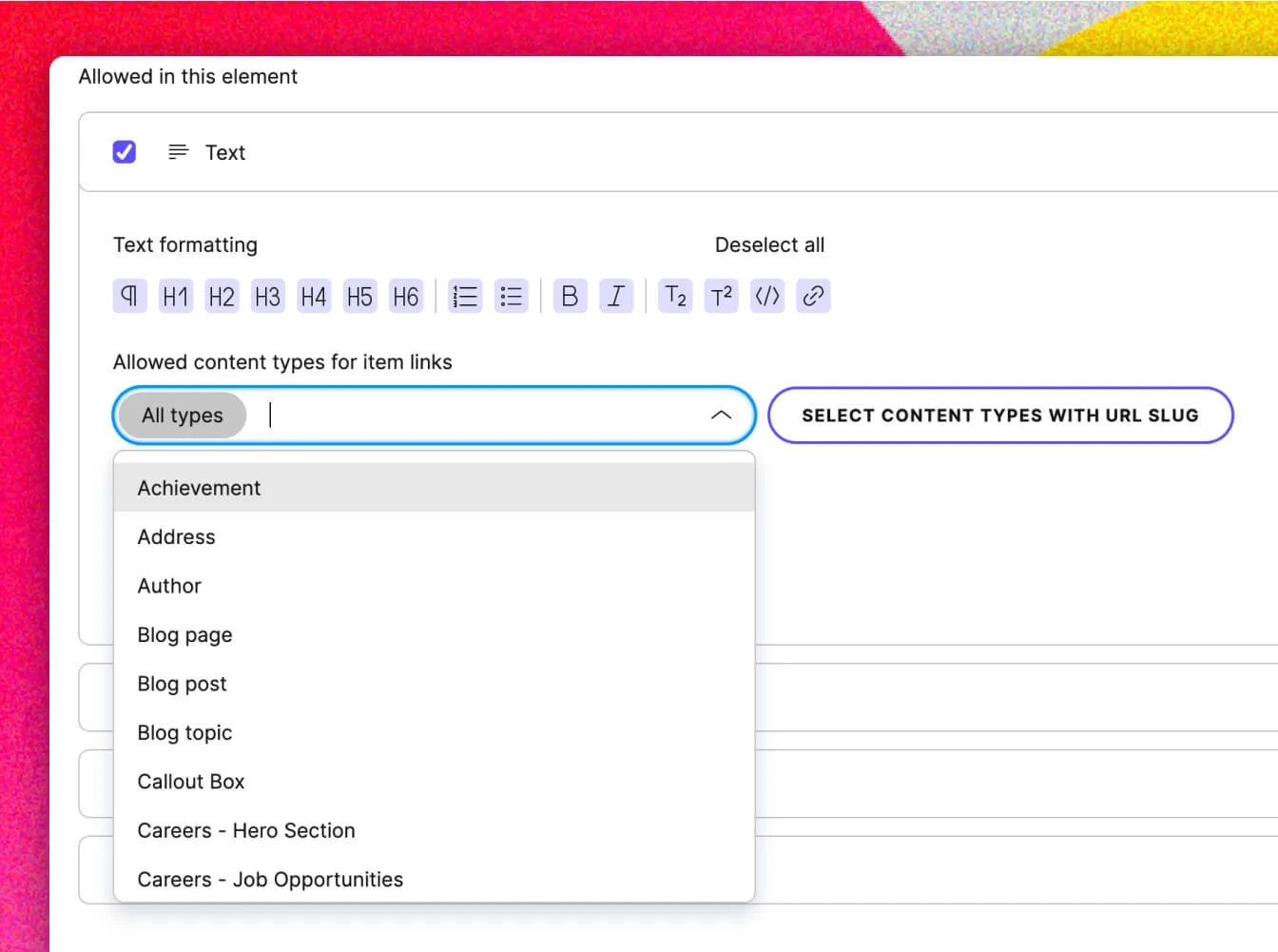Collapse the content types dropdown chevron

point(722,416)
